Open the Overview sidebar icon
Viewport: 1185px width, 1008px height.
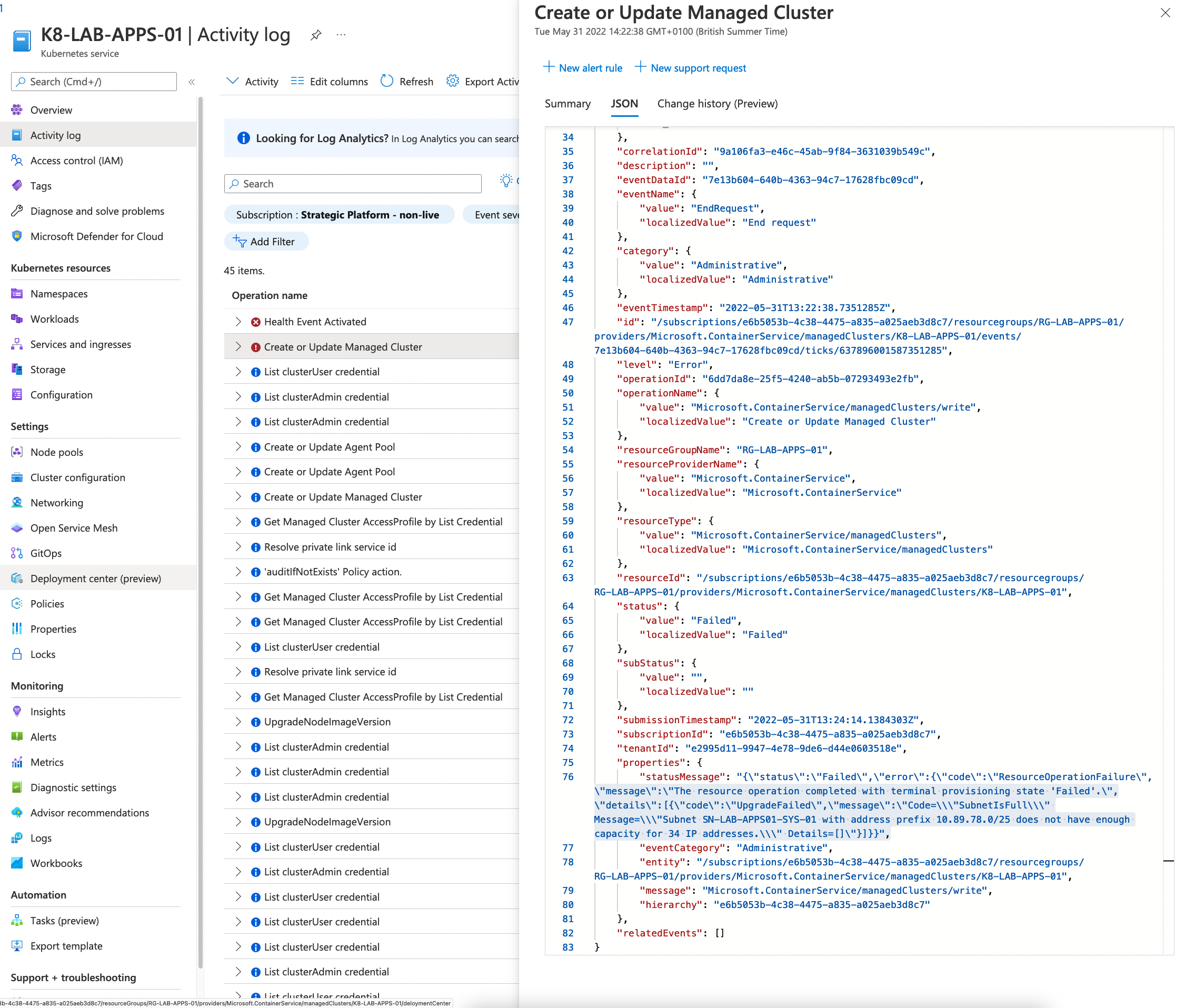tap(17, 109)
